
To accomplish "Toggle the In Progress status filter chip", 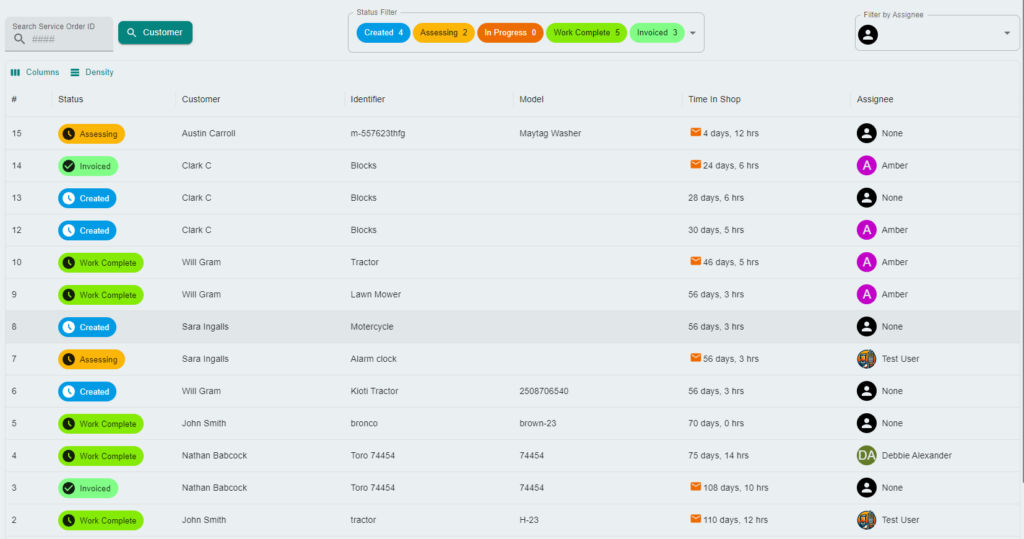I will click(510, 33).
